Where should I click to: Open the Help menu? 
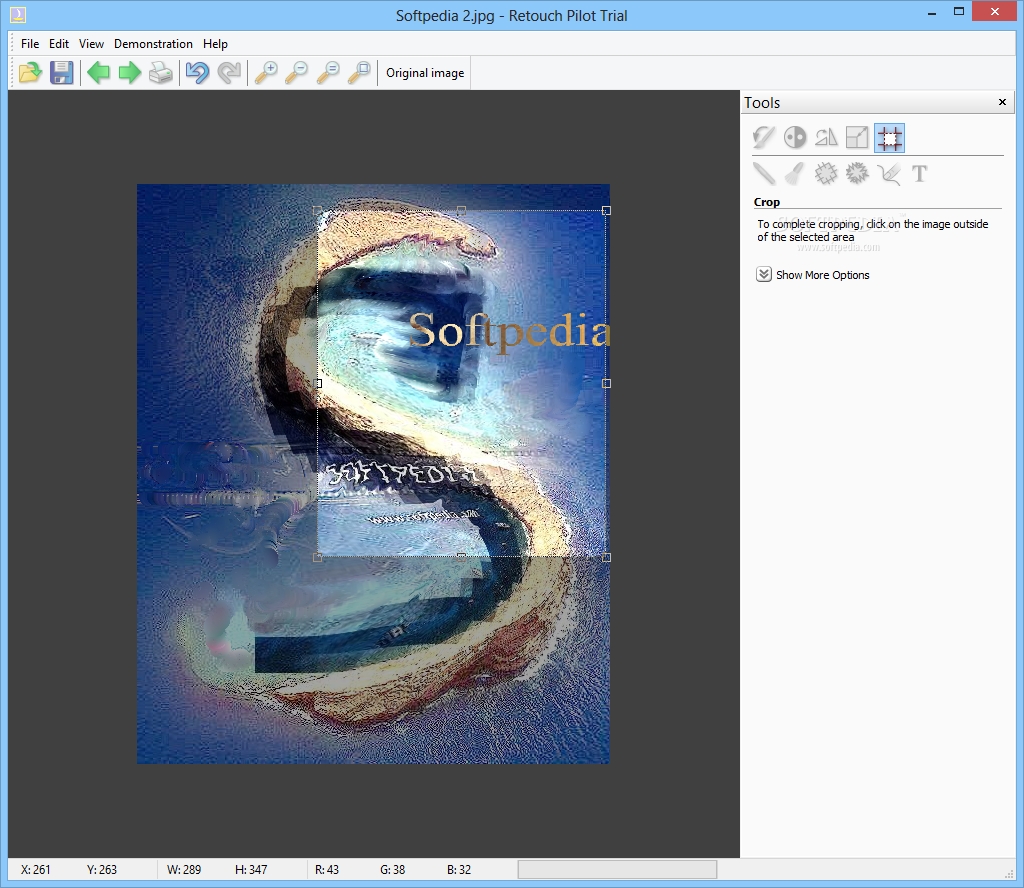(x=215, y=44)
